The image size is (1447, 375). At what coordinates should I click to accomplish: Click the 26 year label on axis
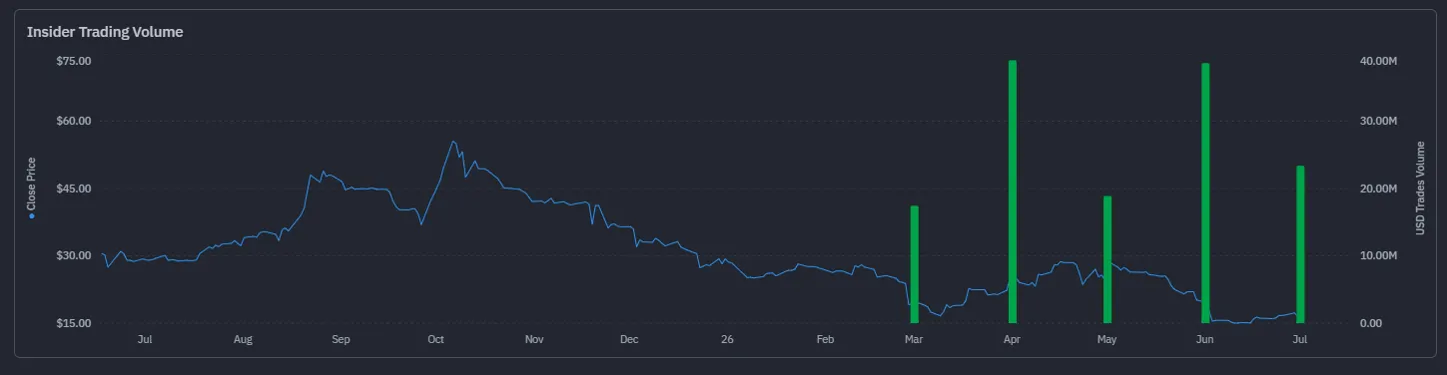727,340
